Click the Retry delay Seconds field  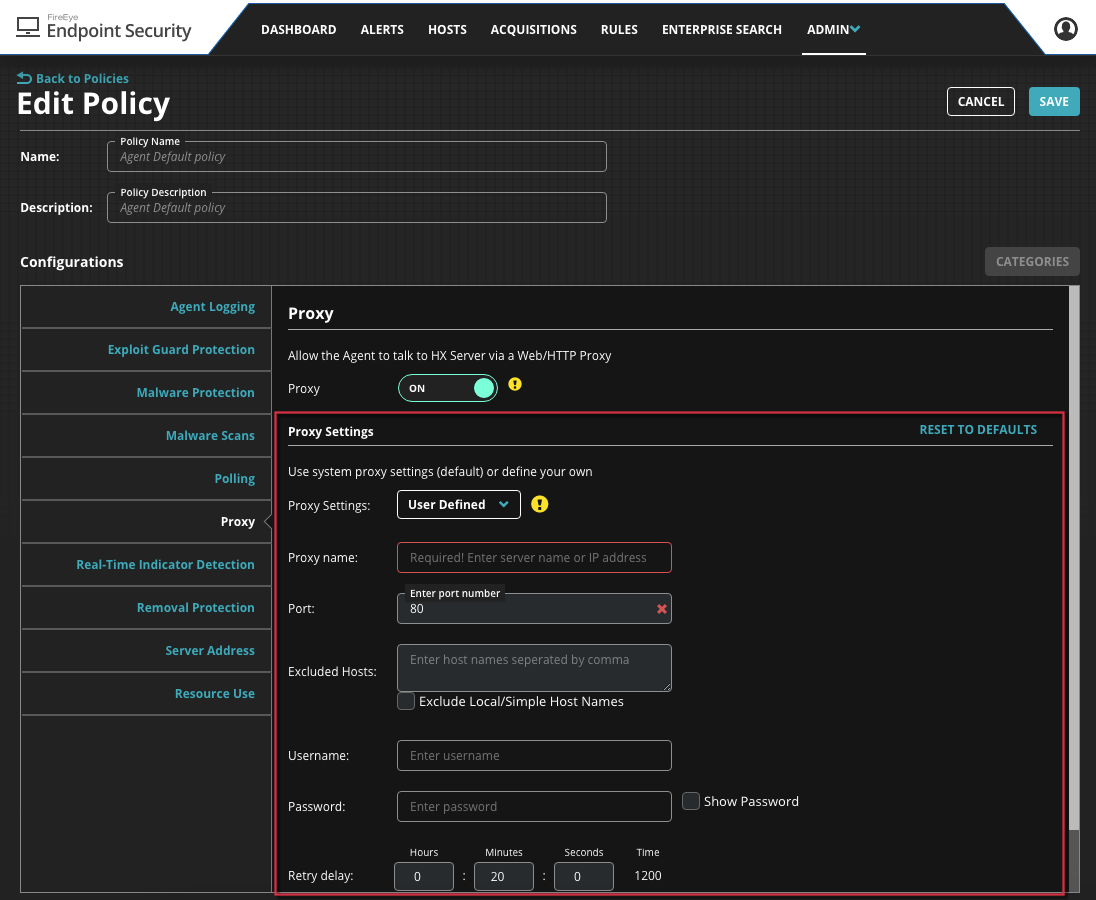[x=584, y=876]
